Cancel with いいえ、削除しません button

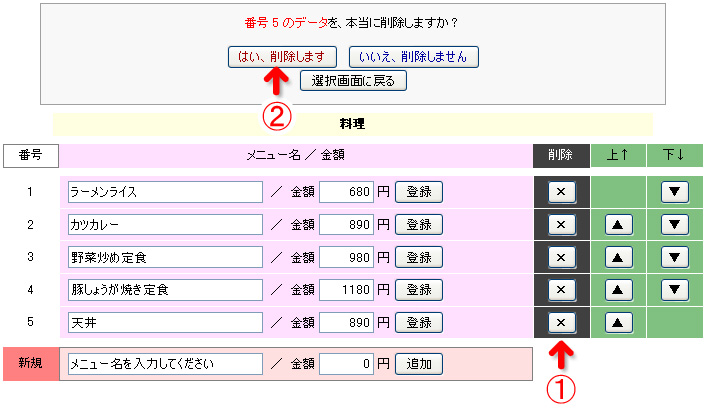coord(414,56)
